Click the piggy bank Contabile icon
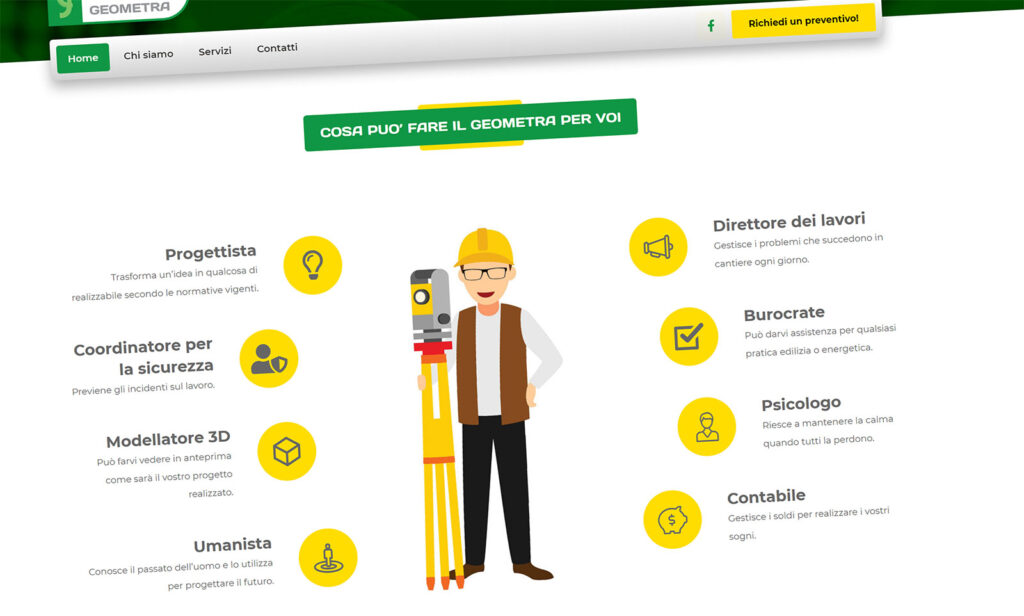Image resolution: width=1024 pixels, height=616 pixels. pyautogui.click(x=673, y=519)
